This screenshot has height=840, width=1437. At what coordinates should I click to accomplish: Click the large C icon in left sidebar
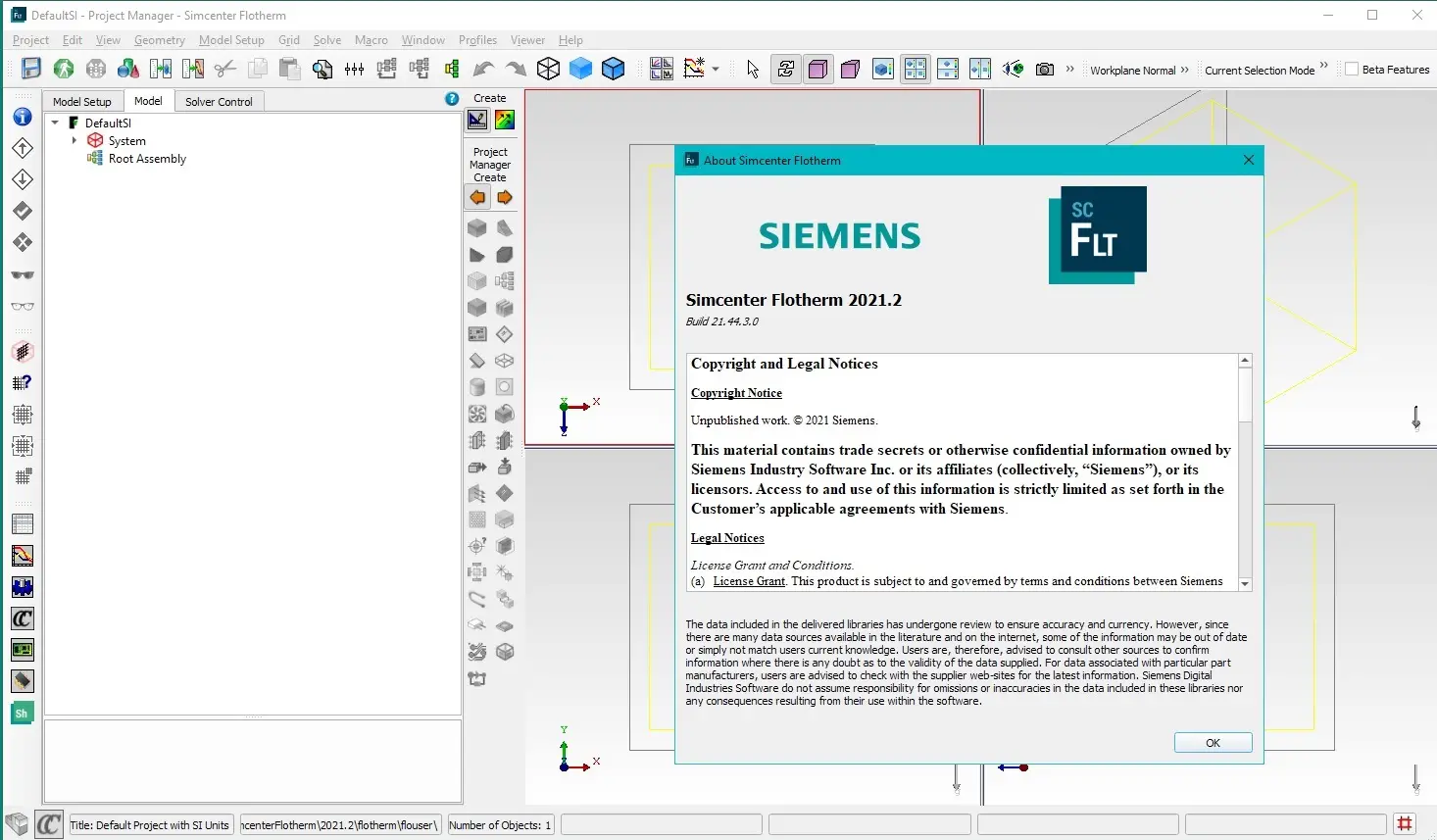click(x=23, y=618)
